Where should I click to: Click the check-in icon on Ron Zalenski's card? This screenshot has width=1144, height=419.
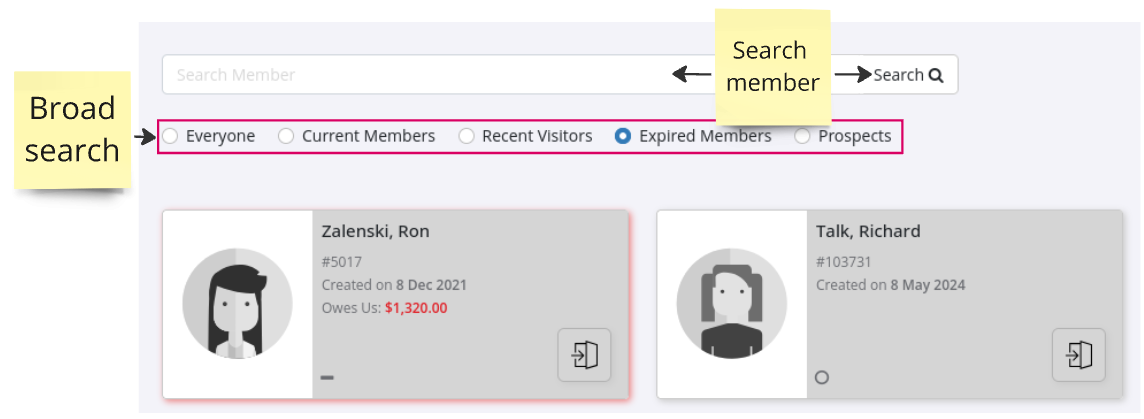(584, 355)
